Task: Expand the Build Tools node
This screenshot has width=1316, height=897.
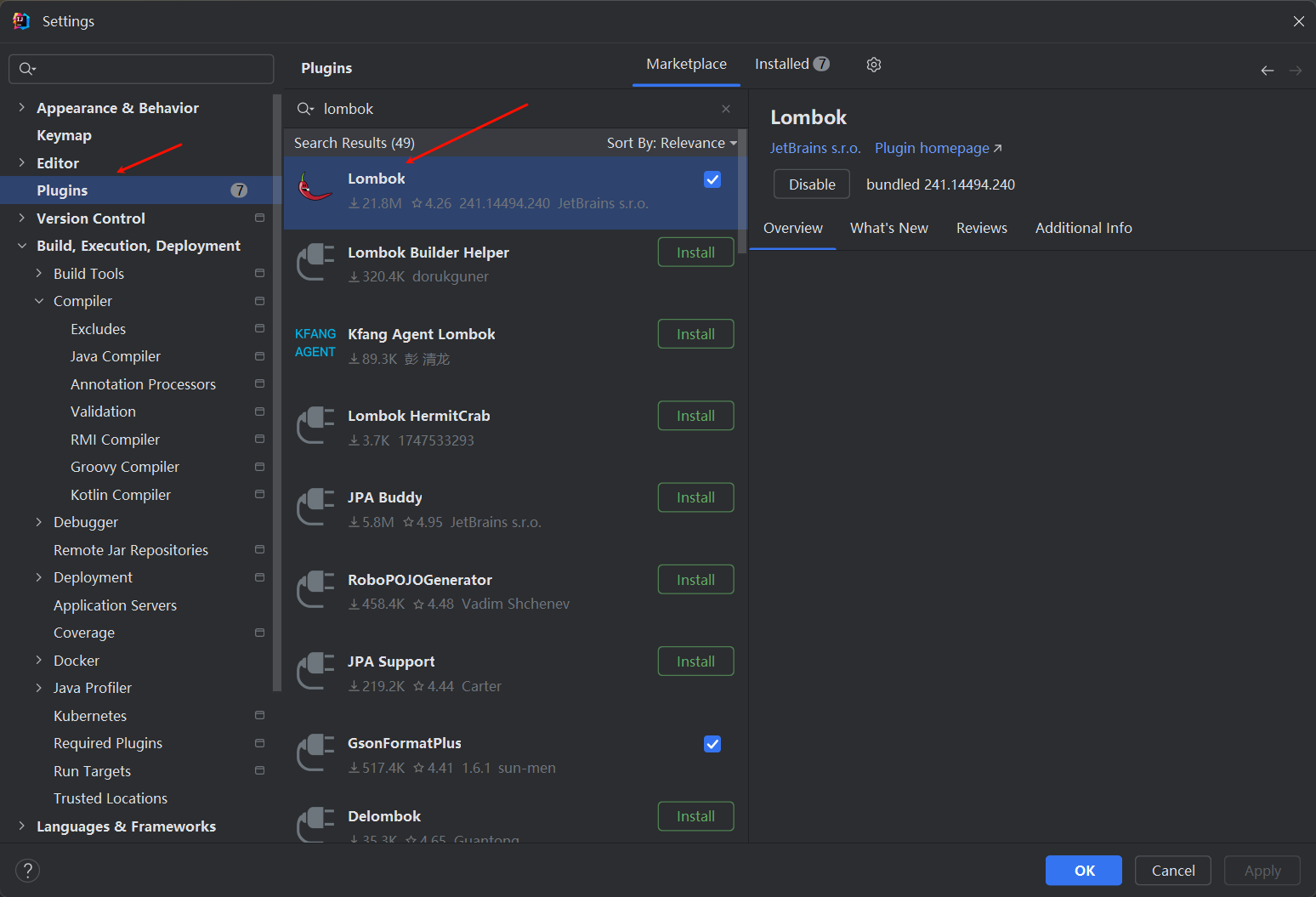Action: click(x=38, y=273)
